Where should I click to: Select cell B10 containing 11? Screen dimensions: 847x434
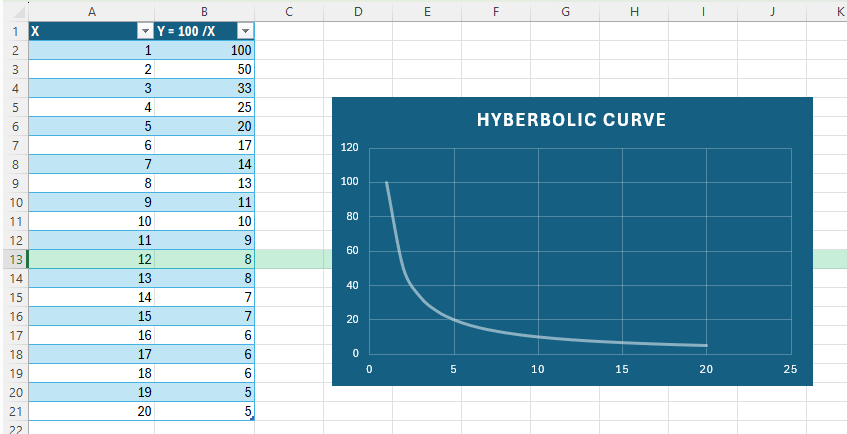coord(204,202)
